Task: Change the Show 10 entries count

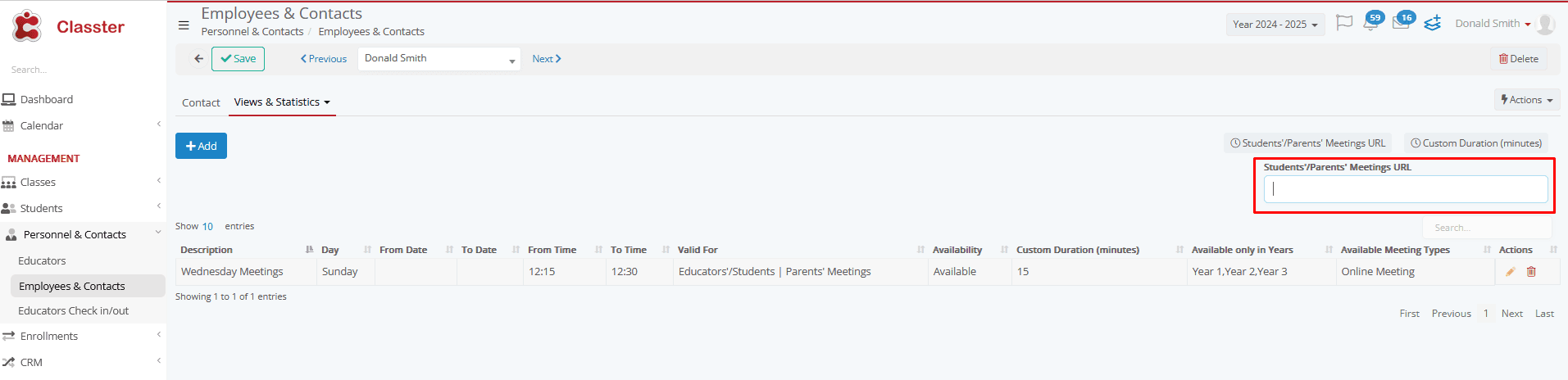Action: point(207,227)
